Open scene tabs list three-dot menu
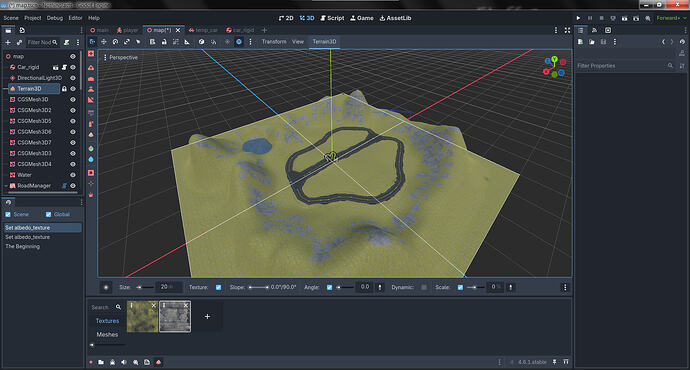Viewport: 690px width, 370px height. pos(556,30)
